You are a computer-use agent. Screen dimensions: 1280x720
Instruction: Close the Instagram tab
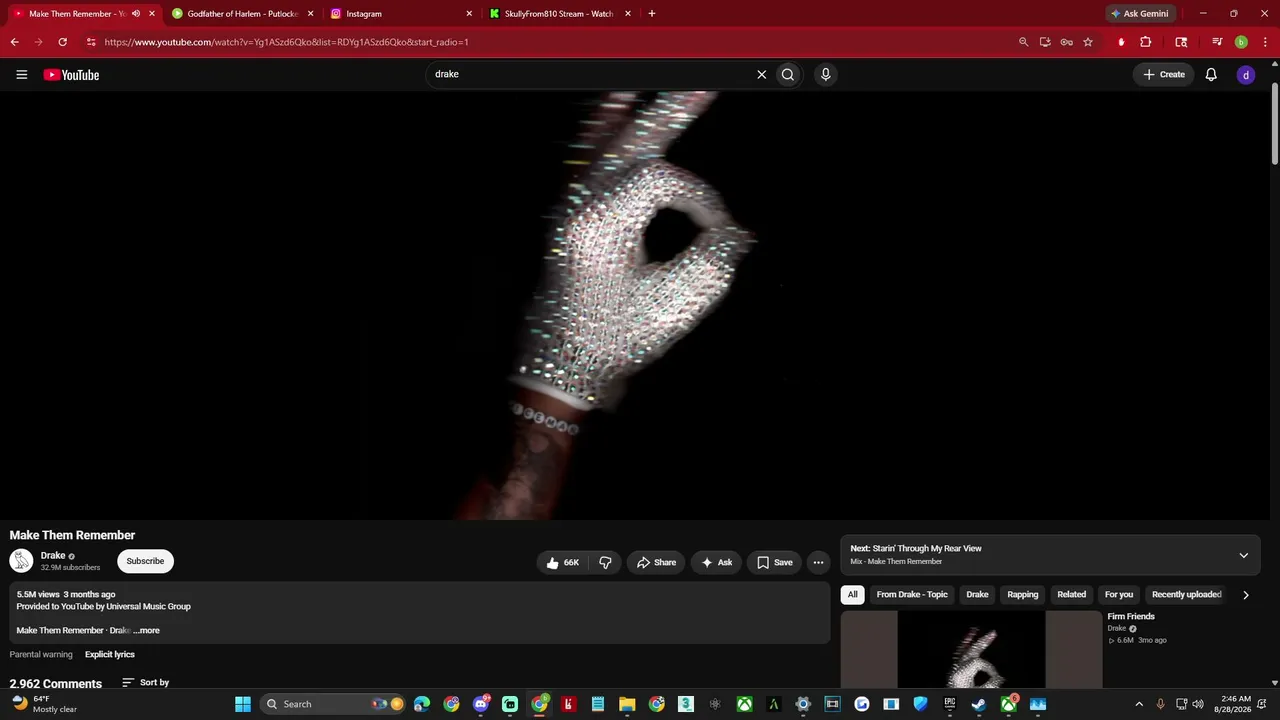coord(469,14)
